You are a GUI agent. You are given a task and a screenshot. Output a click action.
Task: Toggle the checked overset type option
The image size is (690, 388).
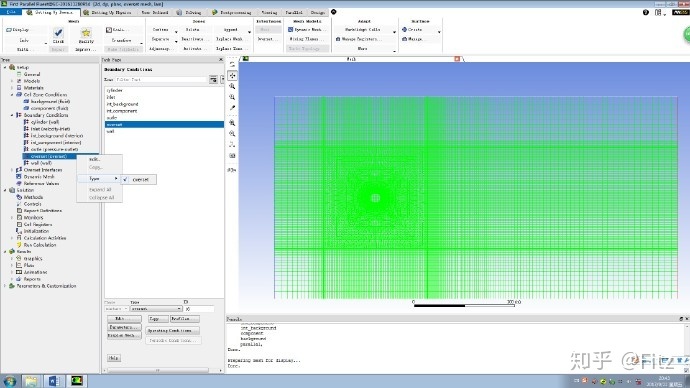point(138,179)
